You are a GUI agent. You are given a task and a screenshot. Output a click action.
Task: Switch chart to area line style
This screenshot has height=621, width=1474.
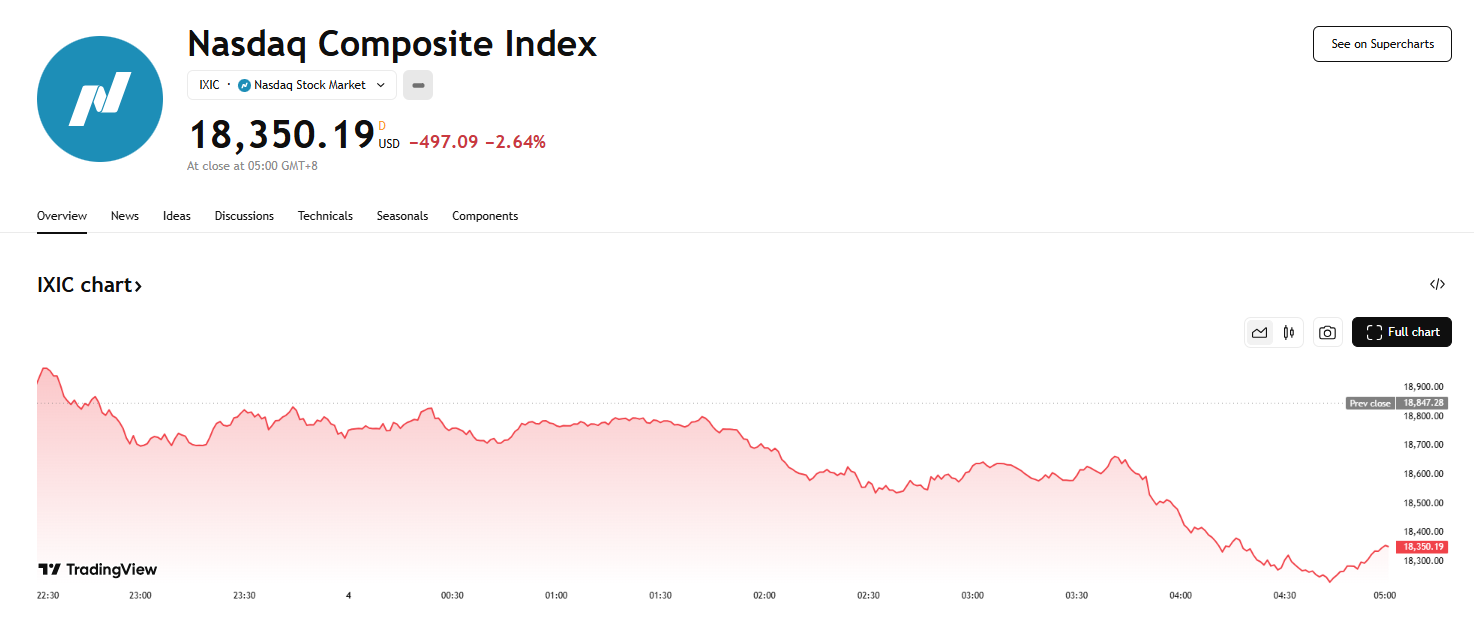coord(1260,333)
